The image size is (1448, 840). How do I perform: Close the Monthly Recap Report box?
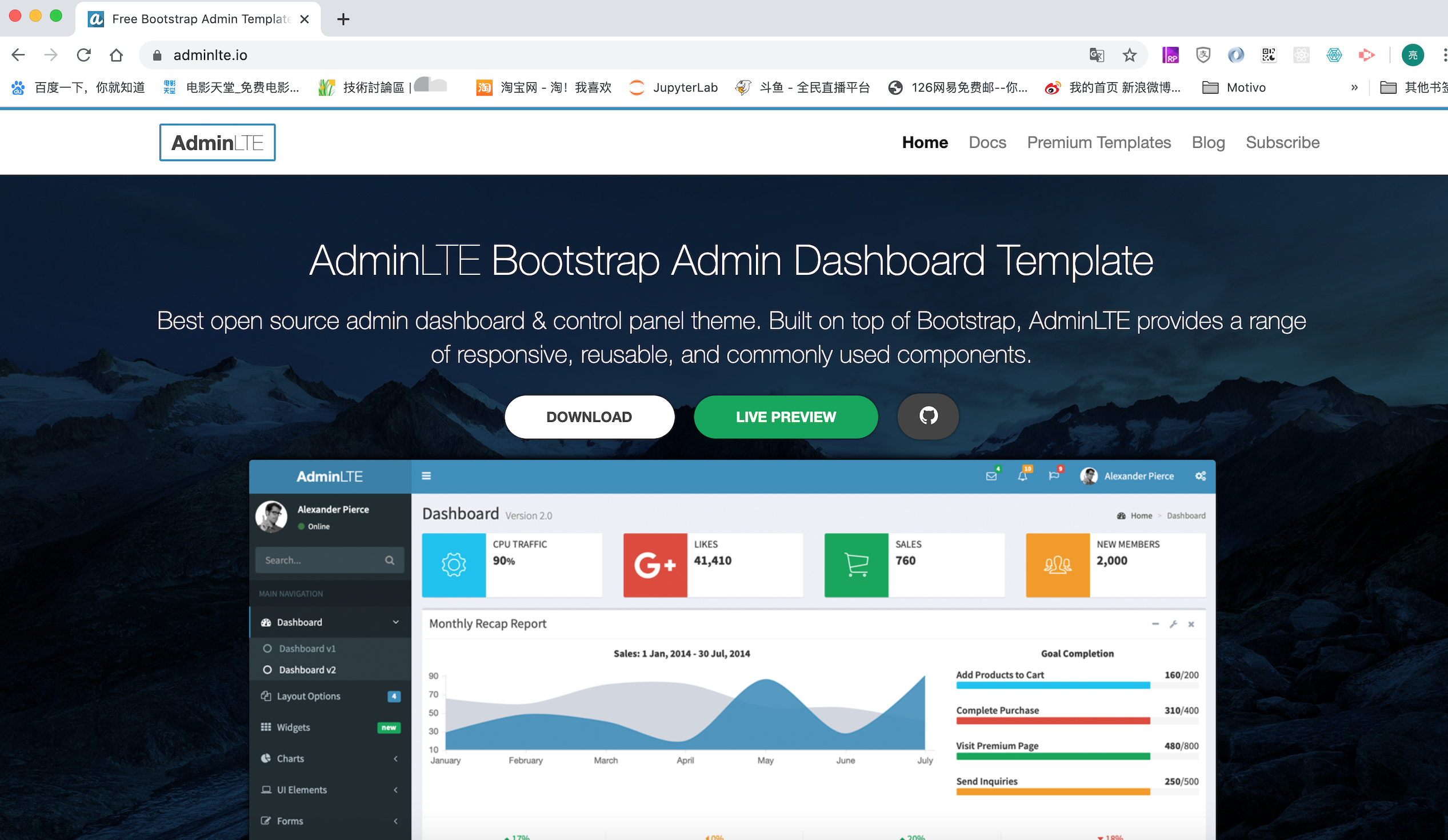[x=1191, y=624]
